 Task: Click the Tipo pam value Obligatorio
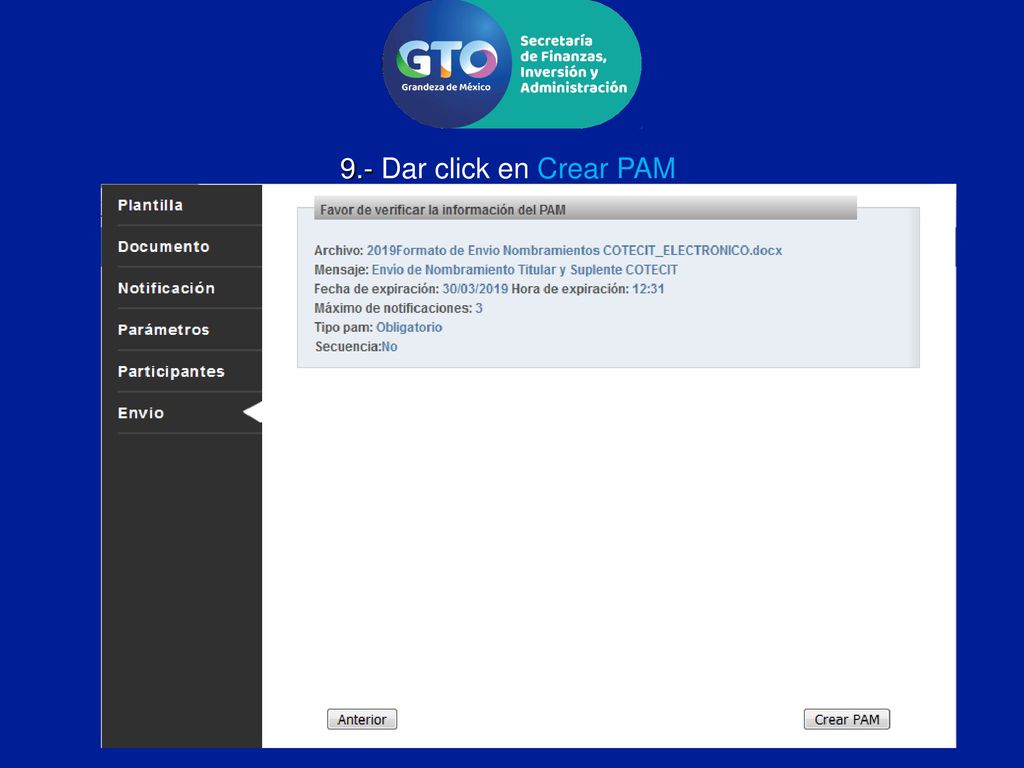point(409,327)
